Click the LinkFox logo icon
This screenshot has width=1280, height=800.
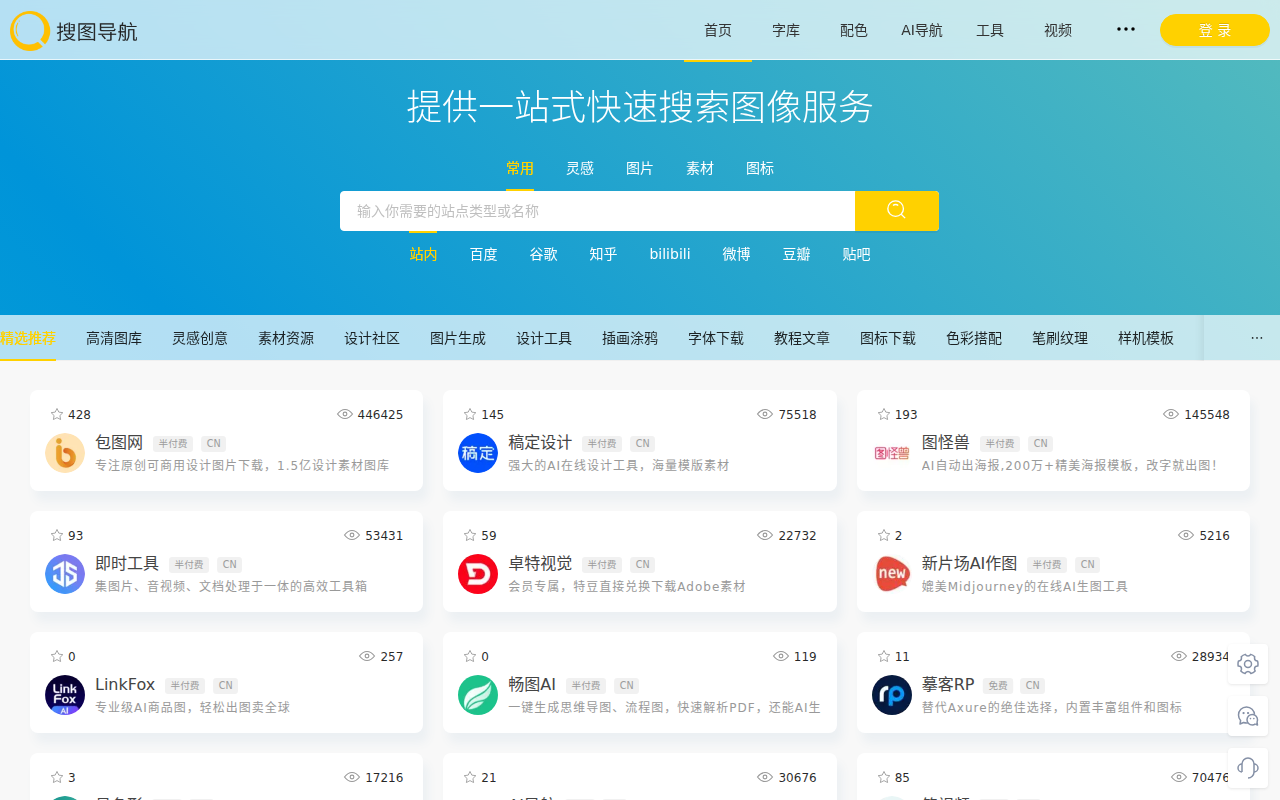tap(65, 695)
